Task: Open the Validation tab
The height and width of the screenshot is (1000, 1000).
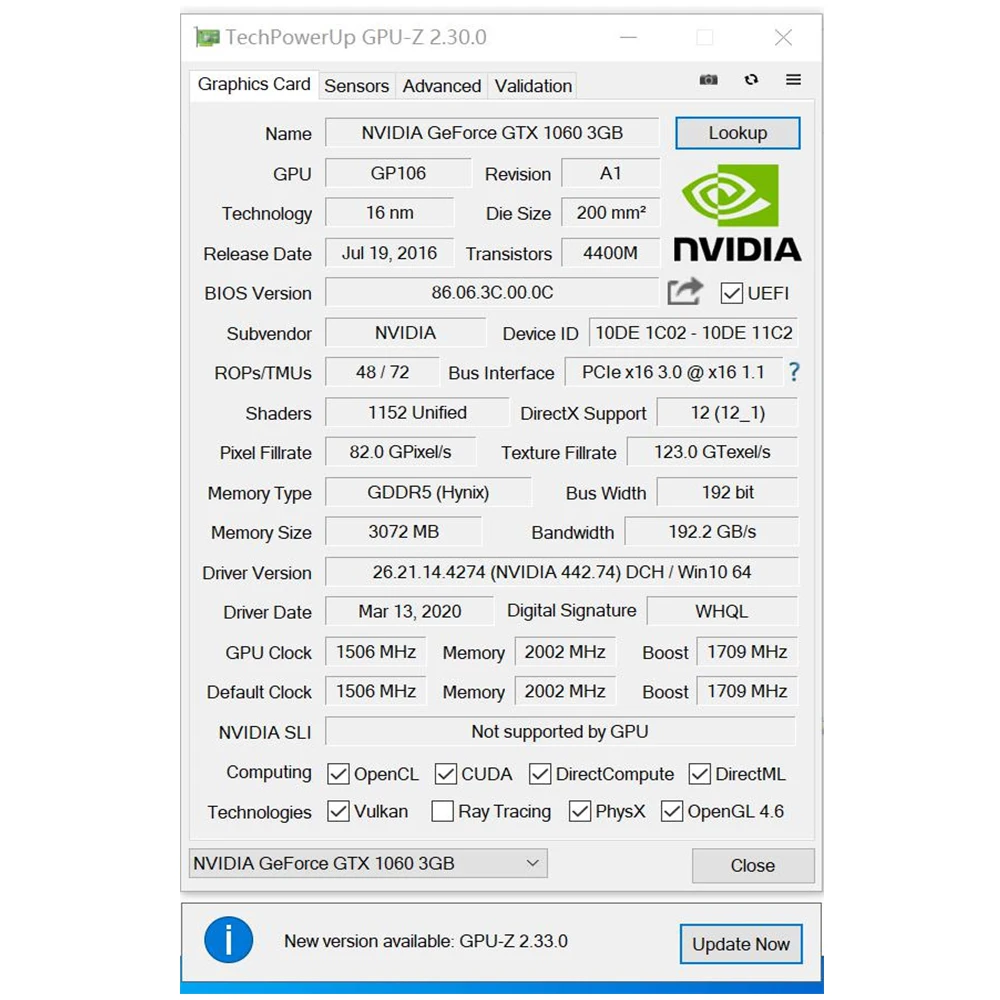Action: (533, 86)
